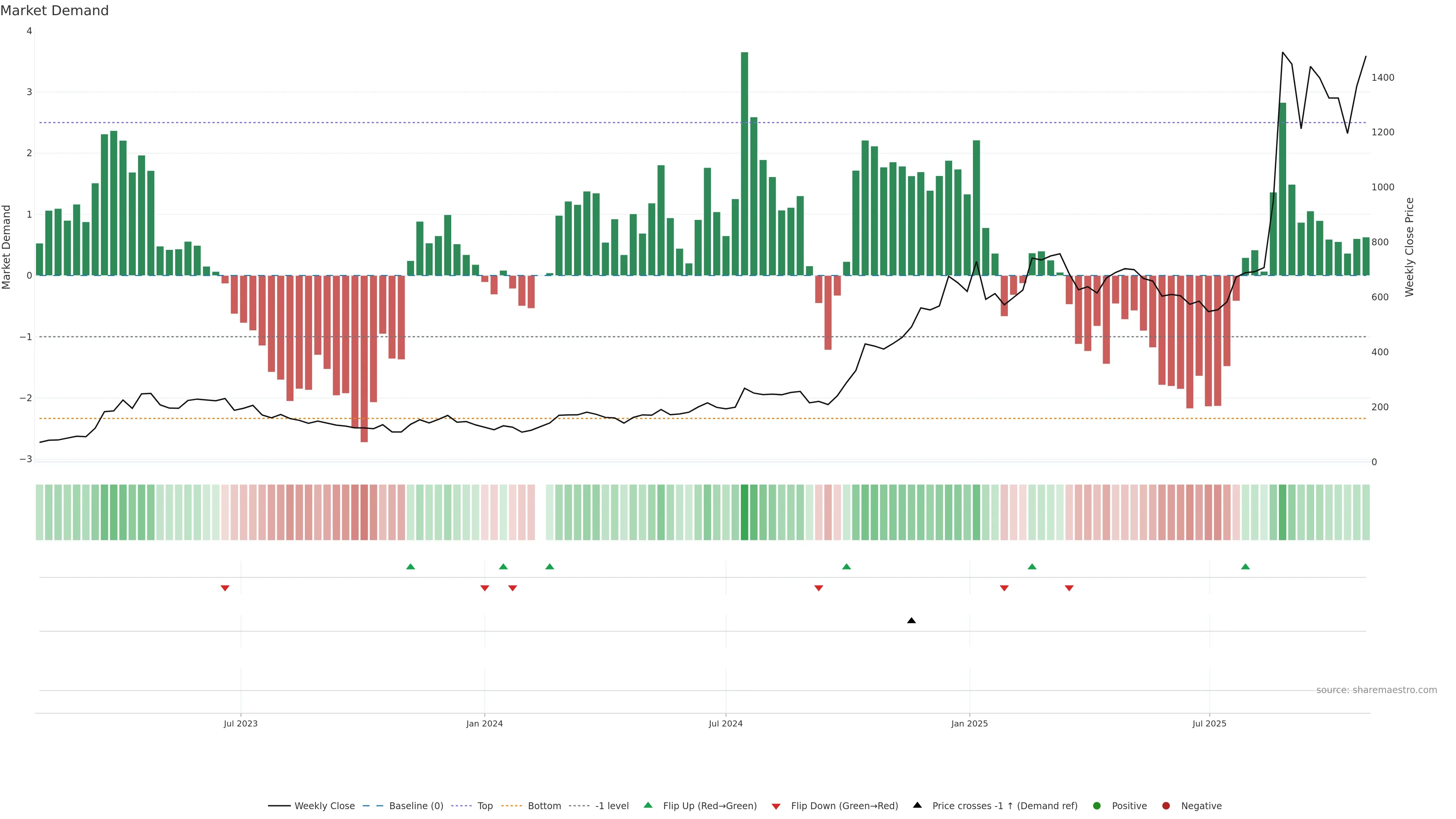Click the source: sharemaestro.com text
The width and height of the screenshot is (1456, 819).
1376,690
